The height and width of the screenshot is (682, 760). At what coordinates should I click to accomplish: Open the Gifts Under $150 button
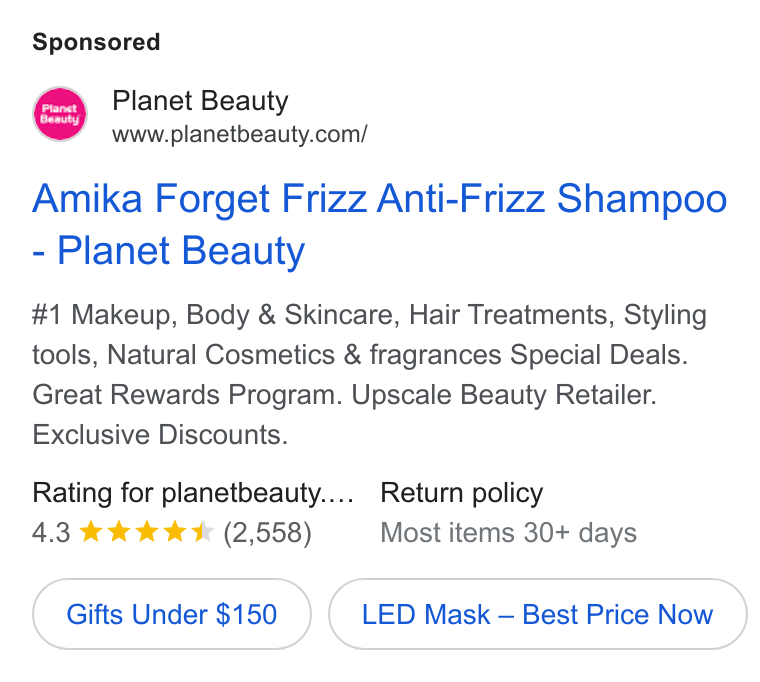pyautogui.click(x=172, y=614)
